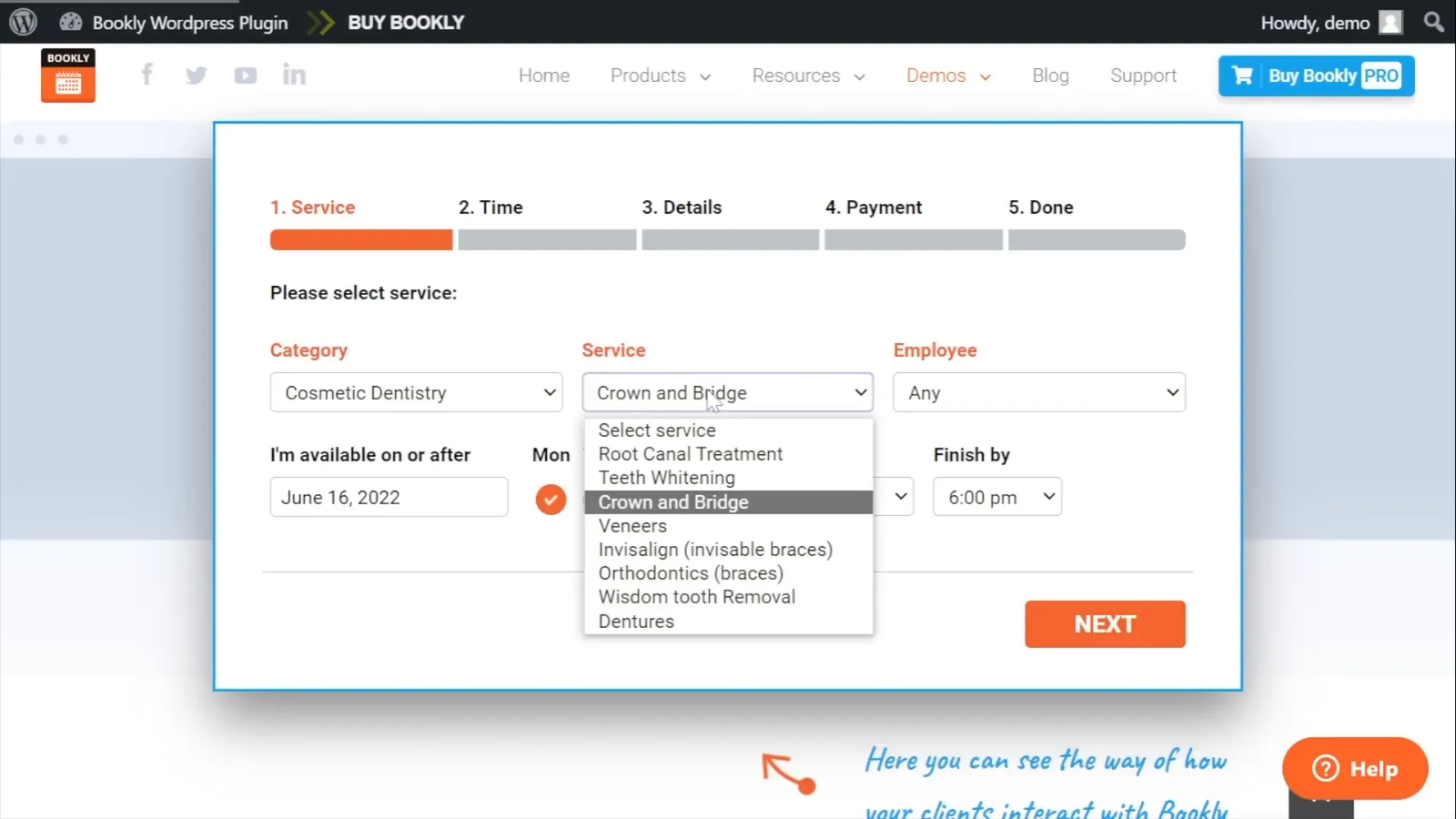Open the Category dropdown showing Cosmetic Dentistry
Image resolution: width=1456 pixels, height=819 pixels.
click(418, 392)
